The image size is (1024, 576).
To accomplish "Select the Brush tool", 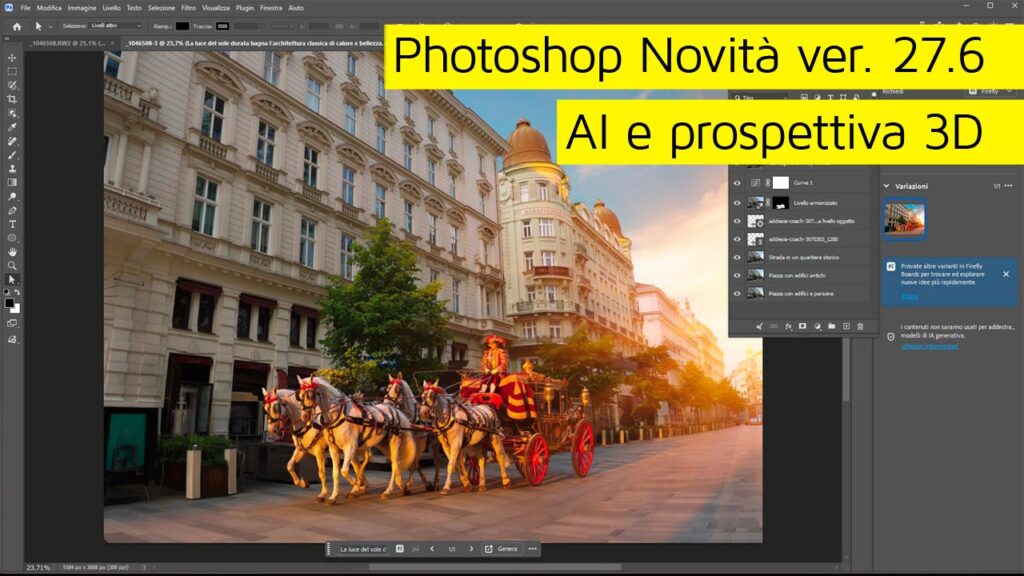I will point(12,155).
